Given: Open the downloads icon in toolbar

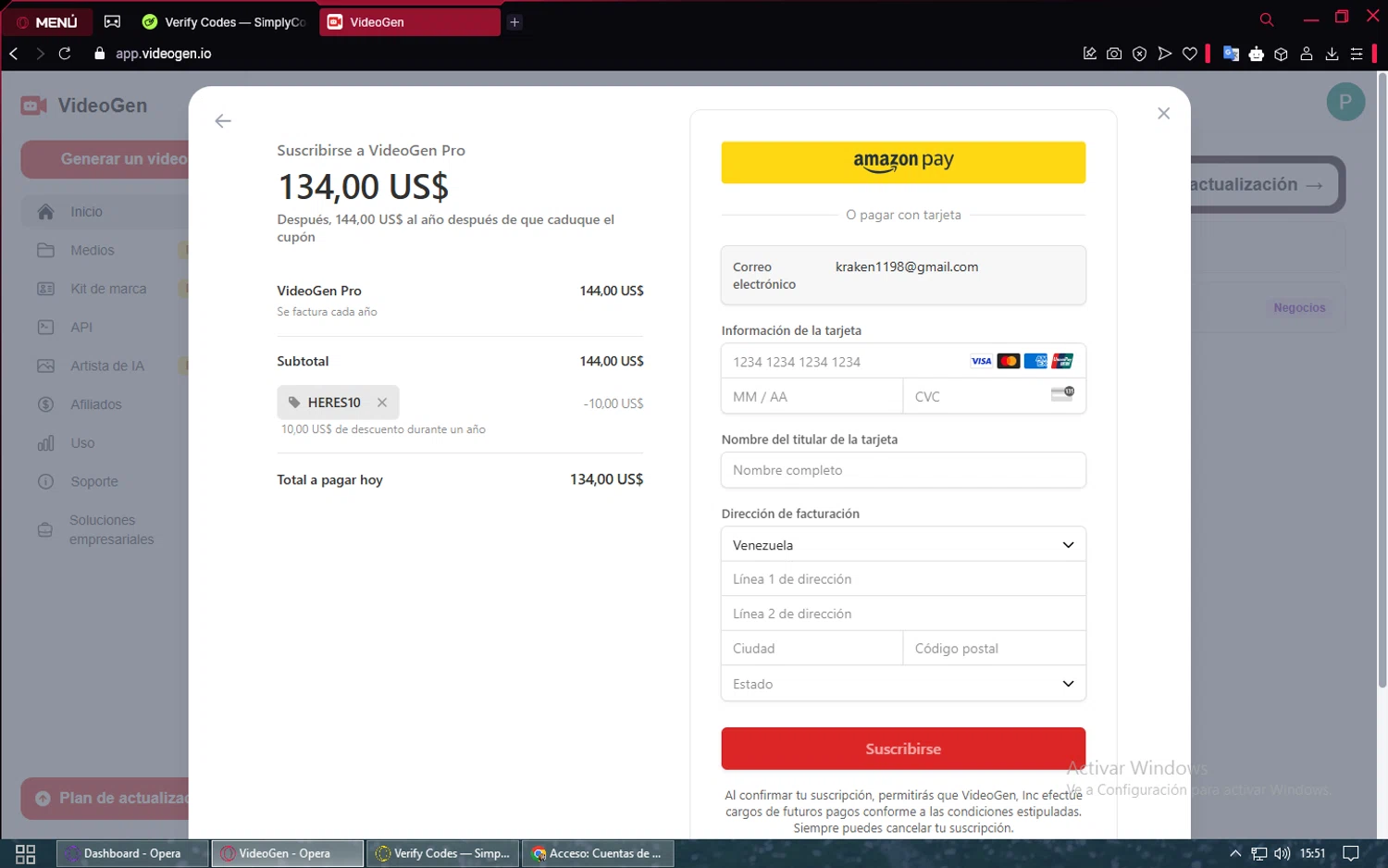Looking at the screenshot, I should (x=1332, y=54).
